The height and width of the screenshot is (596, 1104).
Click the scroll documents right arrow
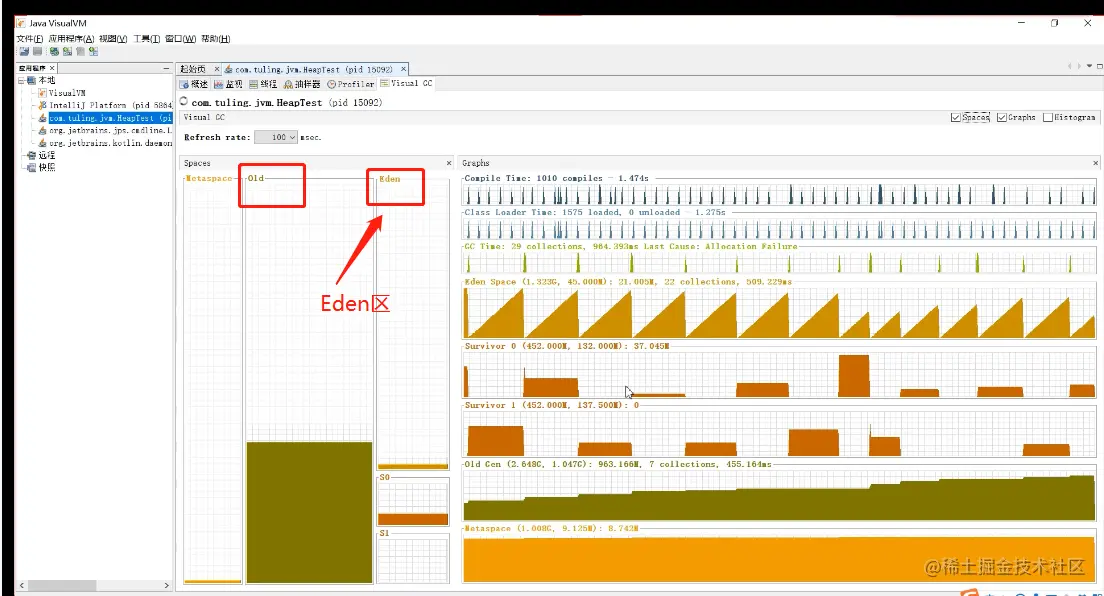(1079, 66)
